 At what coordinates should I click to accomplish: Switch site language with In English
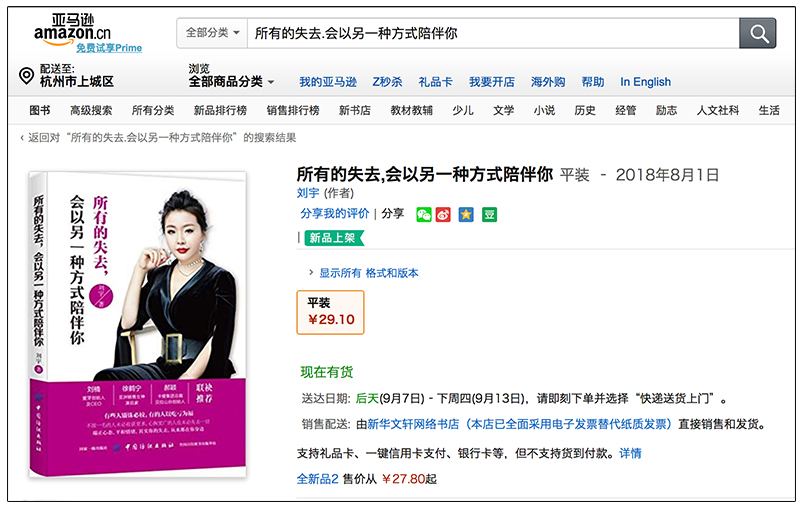[645, 82]
